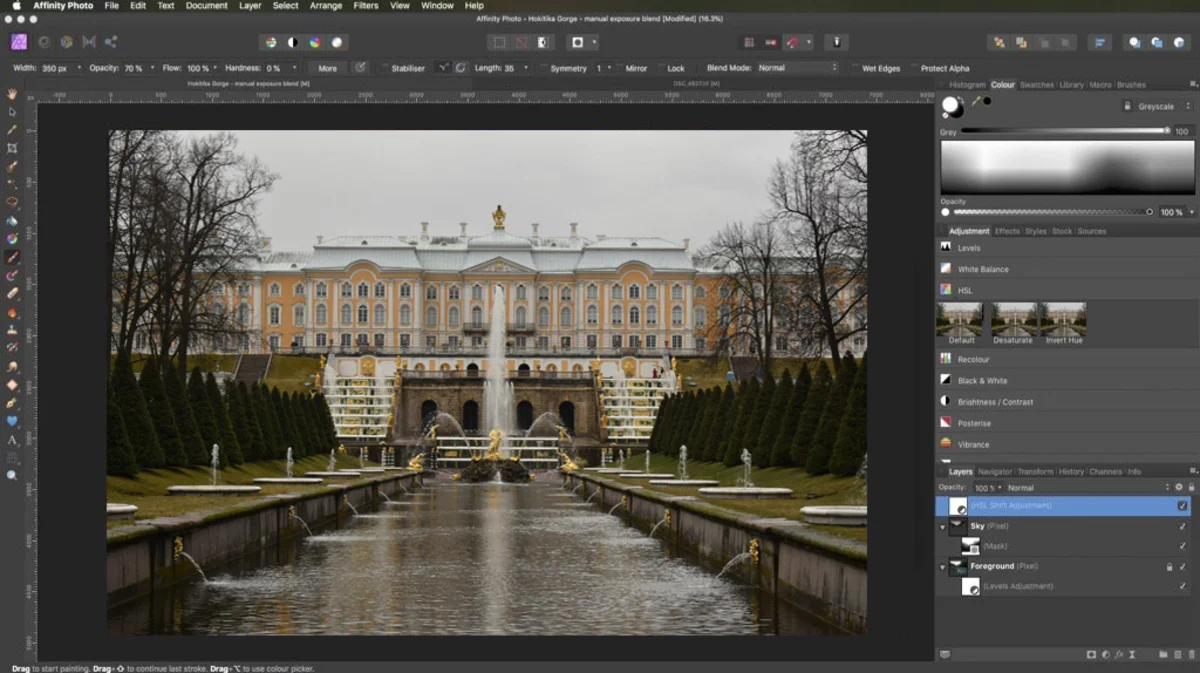
Task: Switch to the Swatches tab
Action: 1037,85
